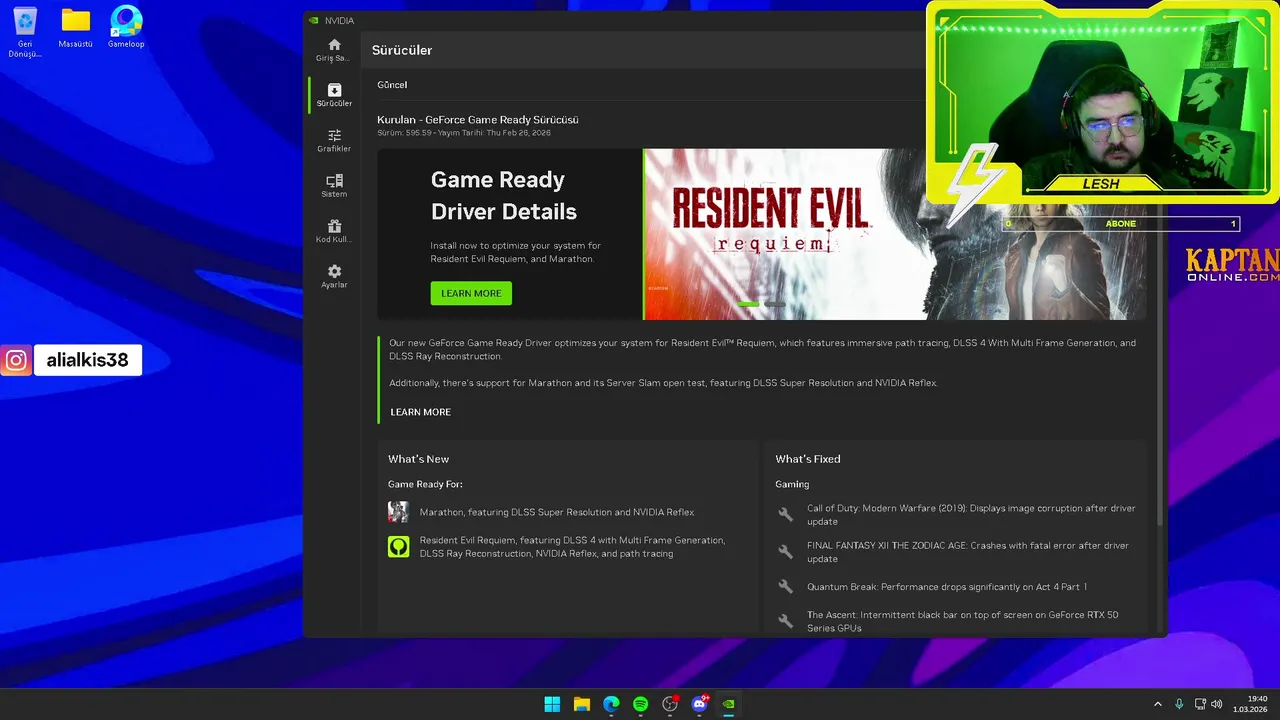Click The Ascent black bar fix text
Viewport: 1280px width, 720px height.
(963, 621)
